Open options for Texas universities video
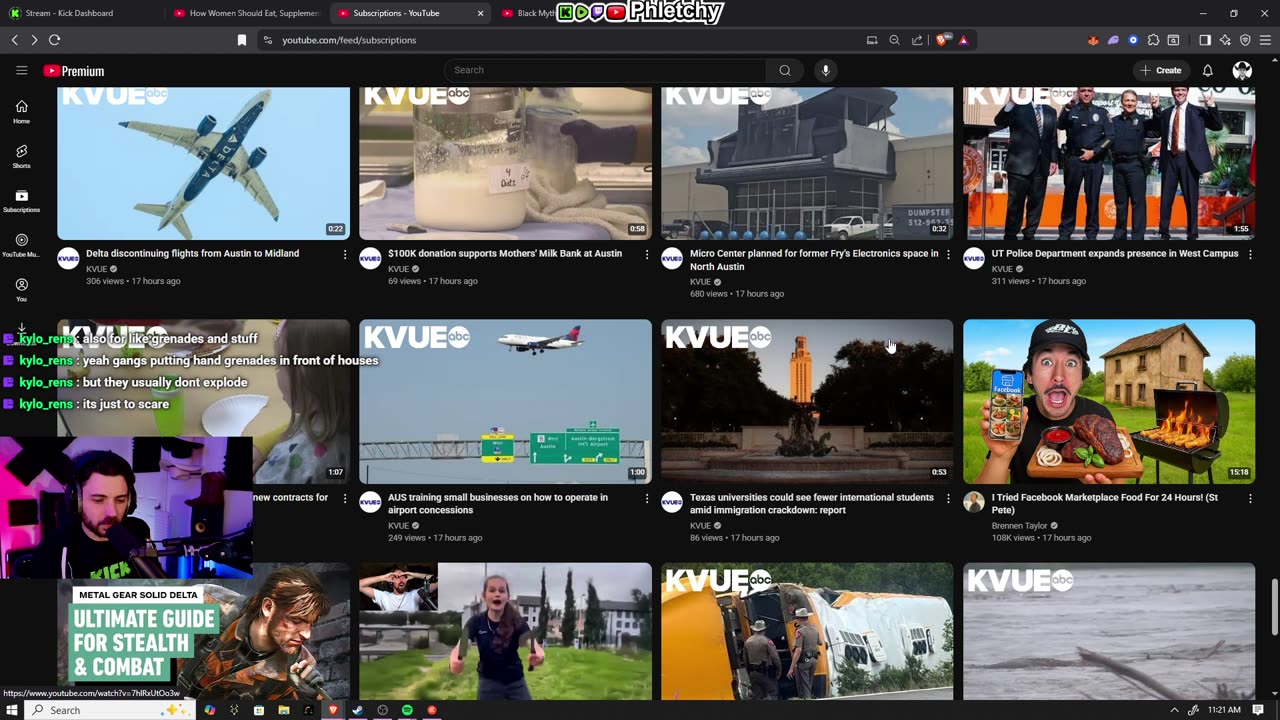Viewport: 1280px width, 720px height. pyautogui.click(x=949, y=499)
